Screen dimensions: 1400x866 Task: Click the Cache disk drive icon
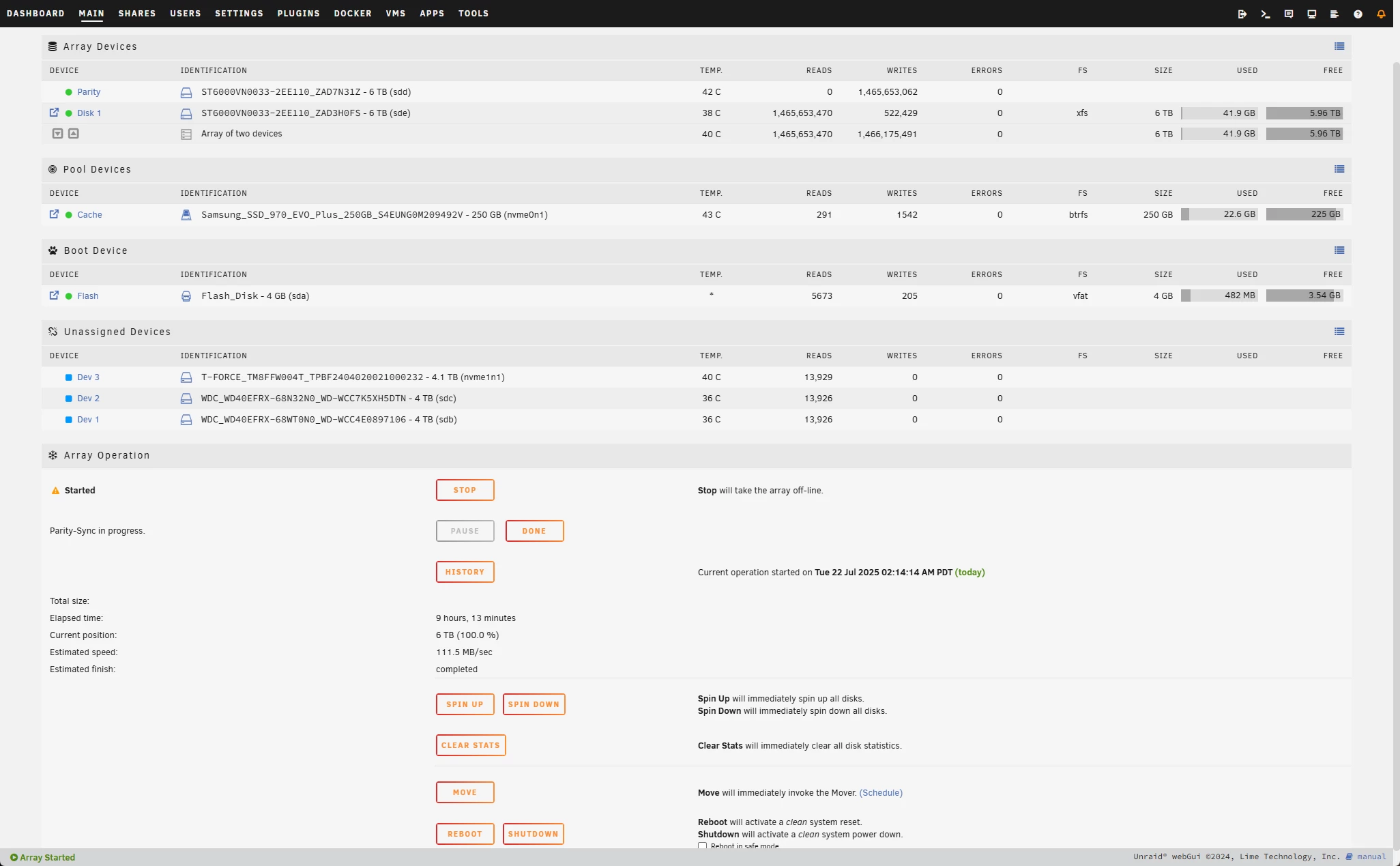pyautogui.click(x=186, y=215)
